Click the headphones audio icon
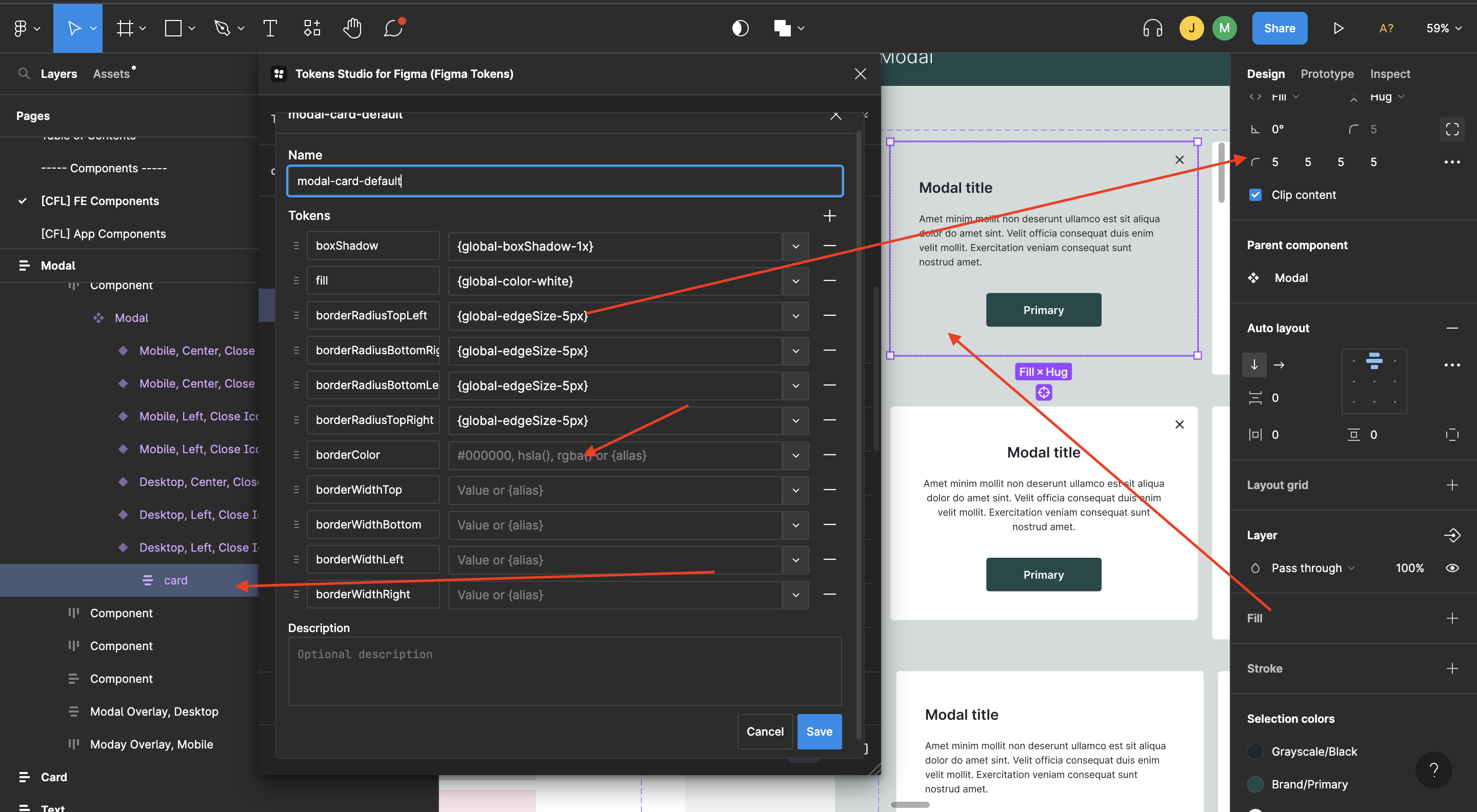This screenshot has height=812, width=1477. [x=1151, y=28]
